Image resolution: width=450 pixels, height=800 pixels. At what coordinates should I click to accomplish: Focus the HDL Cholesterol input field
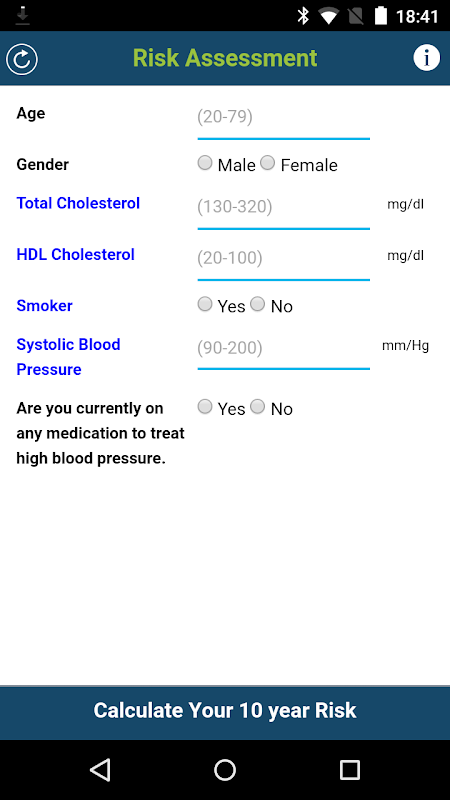click(284, 260)
